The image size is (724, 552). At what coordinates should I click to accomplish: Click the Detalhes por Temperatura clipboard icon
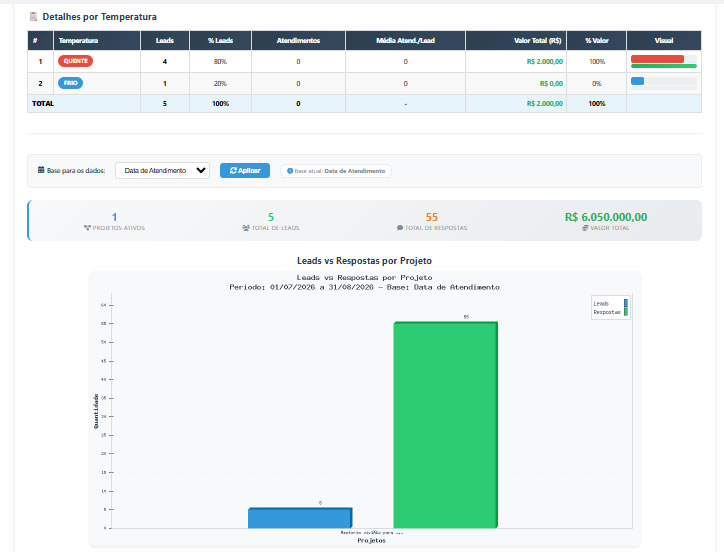click(33, 17)
